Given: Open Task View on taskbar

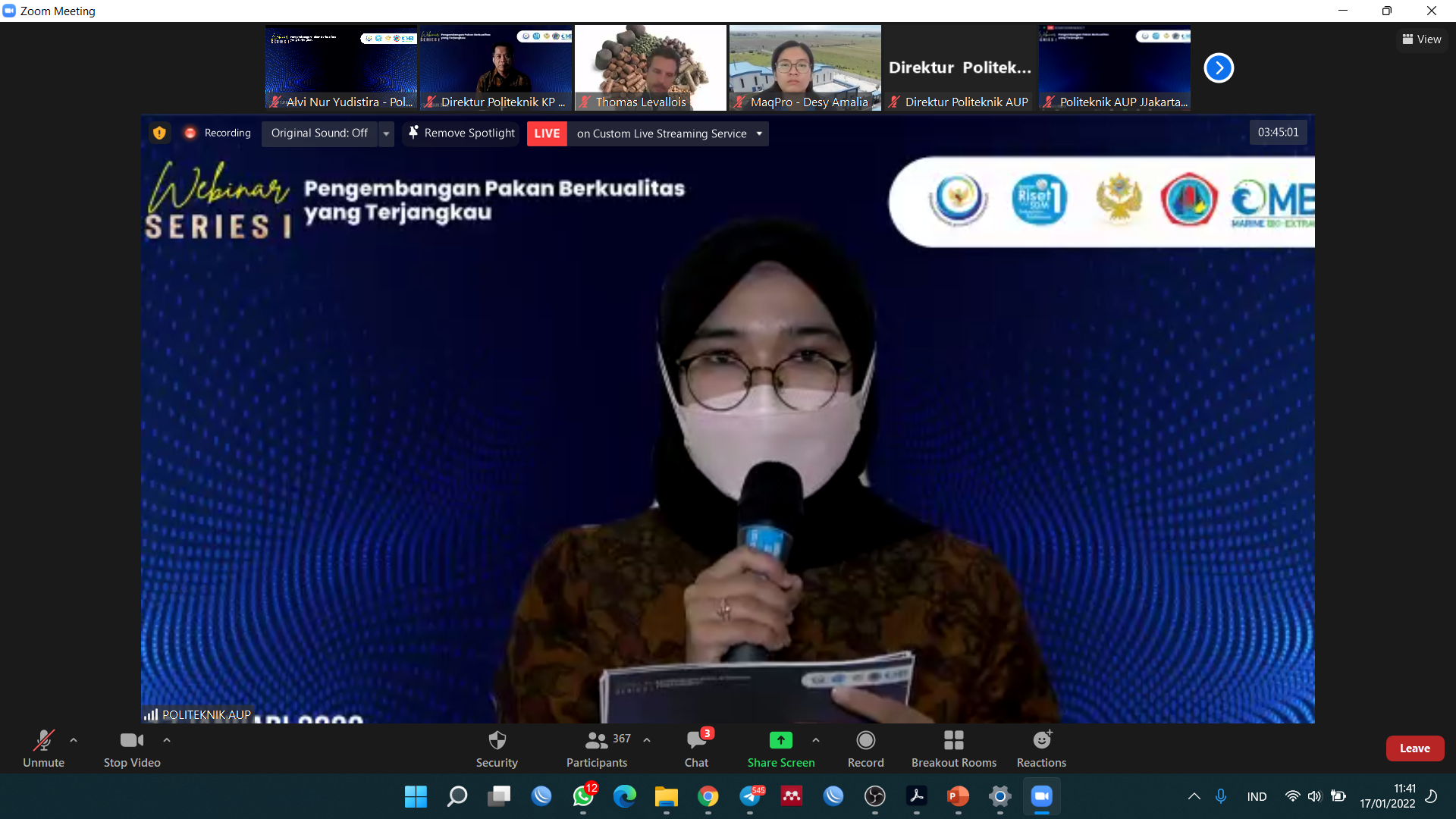Looking at the screenshot, I should coord(499,796).
